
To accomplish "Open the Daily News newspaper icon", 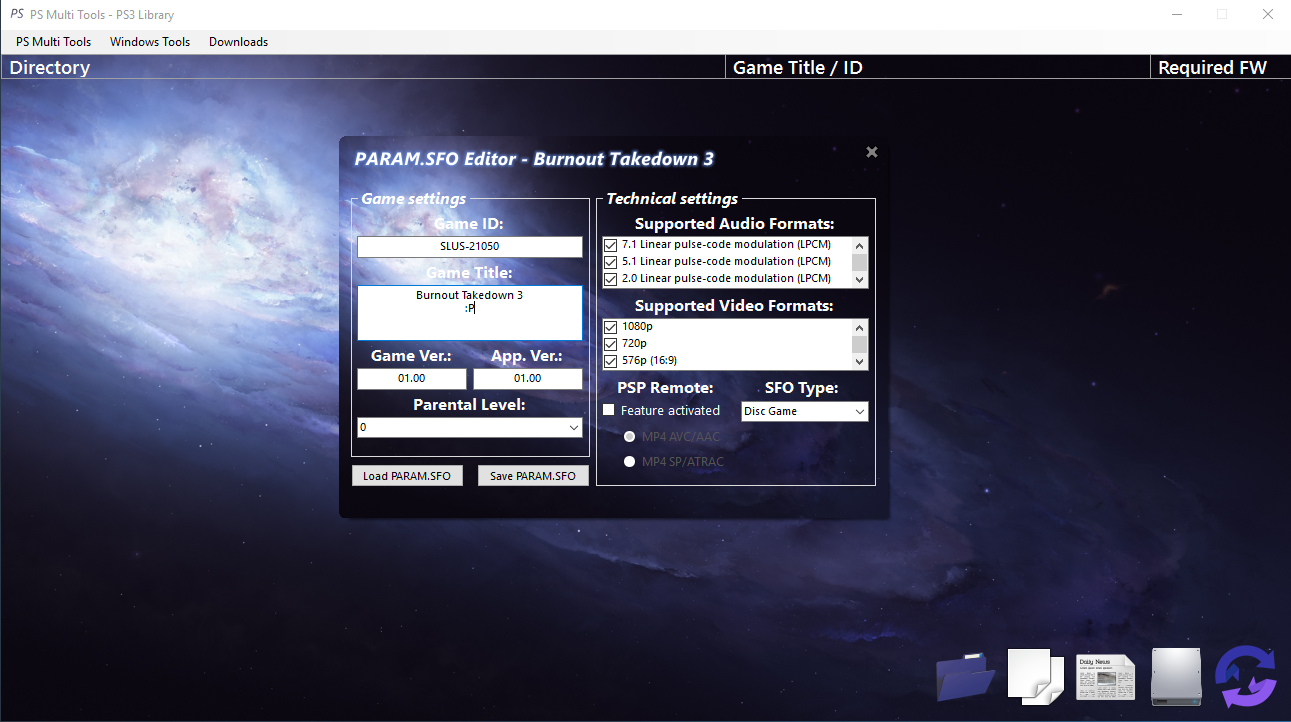I will (x=1105, y=677).
